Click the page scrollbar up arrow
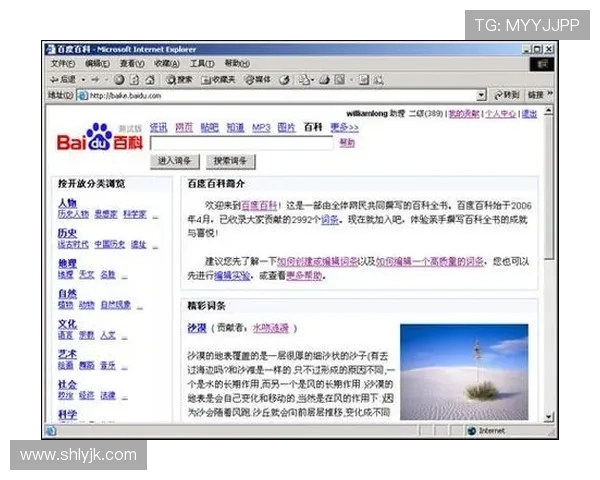 549,111
